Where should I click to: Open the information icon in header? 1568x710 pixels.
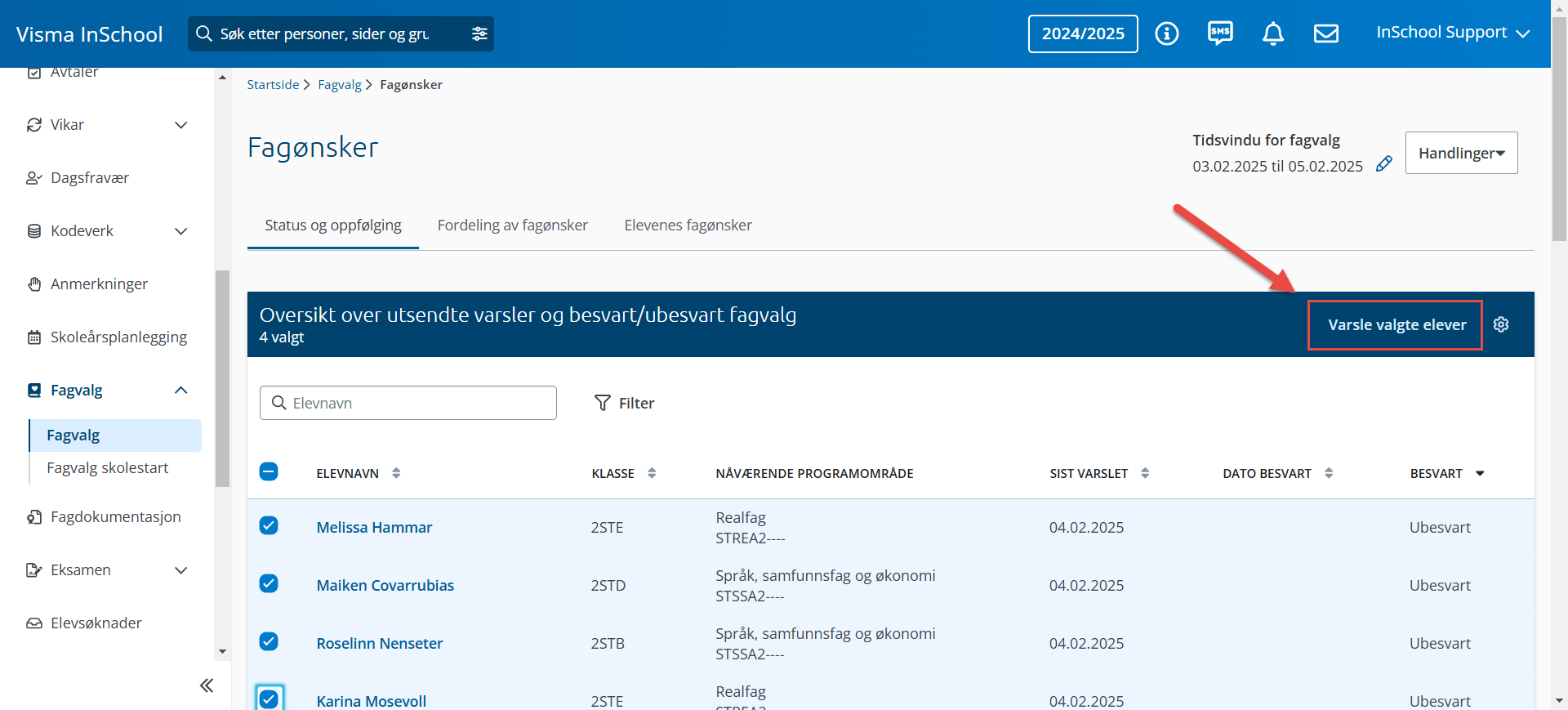[1166, 33]
